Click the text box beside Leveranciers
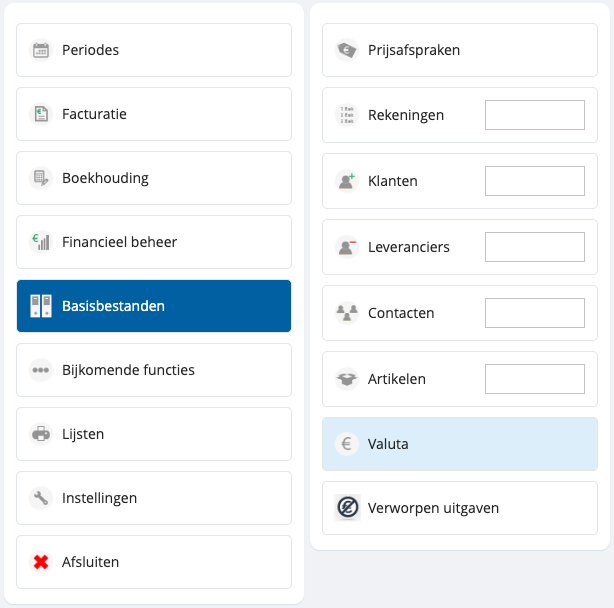614x608 pixels. (x=535, y=247)
